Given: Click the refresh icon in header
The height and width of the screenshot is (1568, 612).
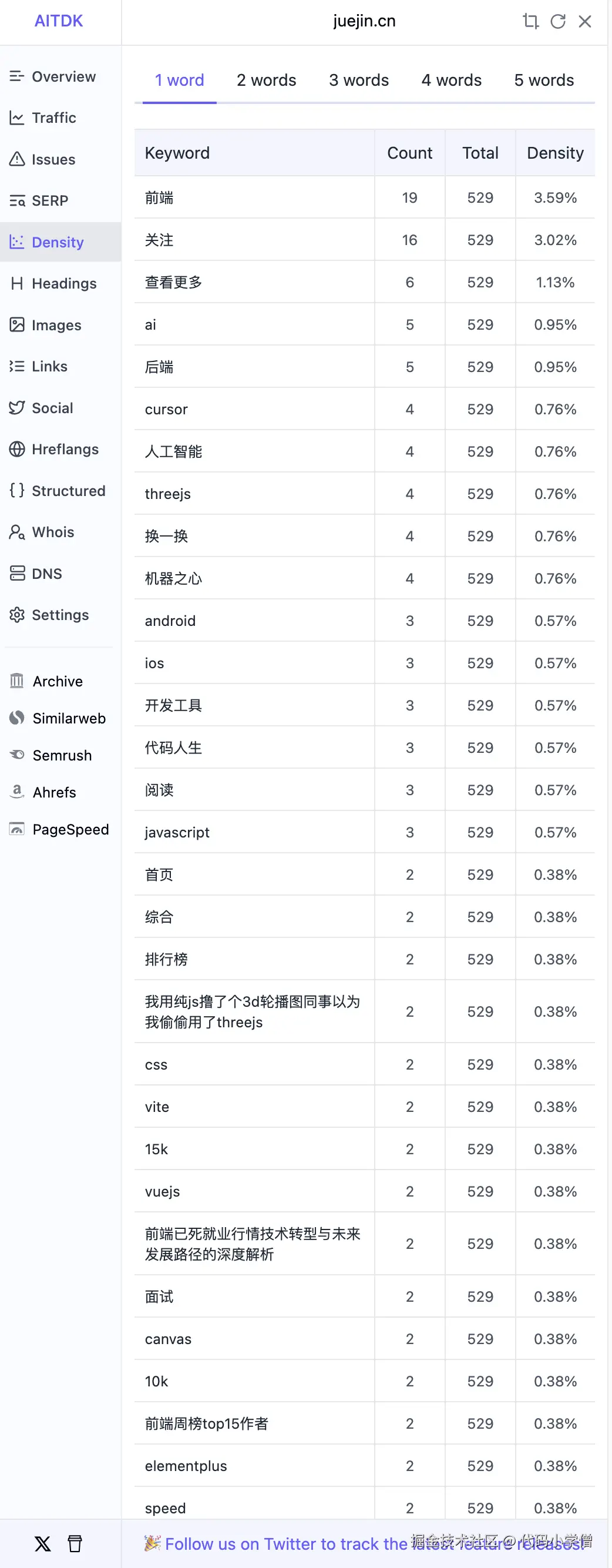Looking at the screenshot, I should click(558, 21).
